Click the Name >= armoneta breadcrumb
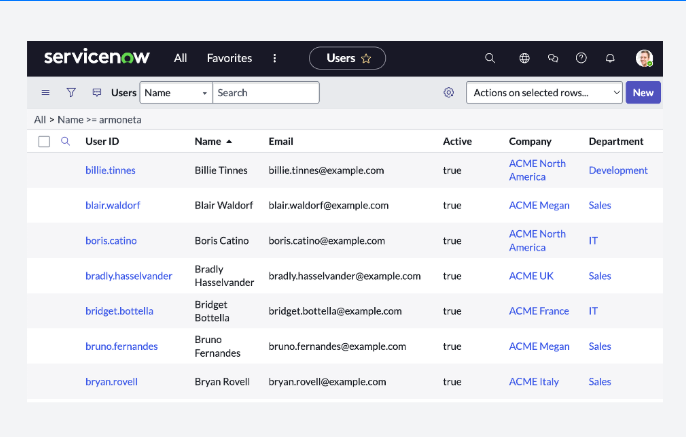 point(99,120)
